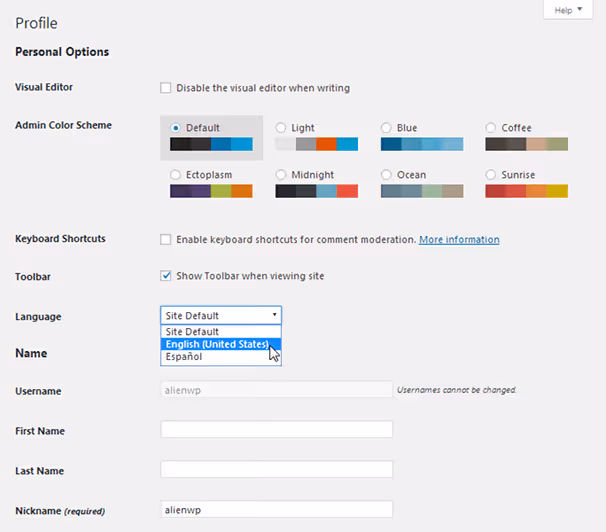The height and width of the screenshot is (532, 606).
Task: Select the Coffee color scheme radio
Action: [491, 128]
